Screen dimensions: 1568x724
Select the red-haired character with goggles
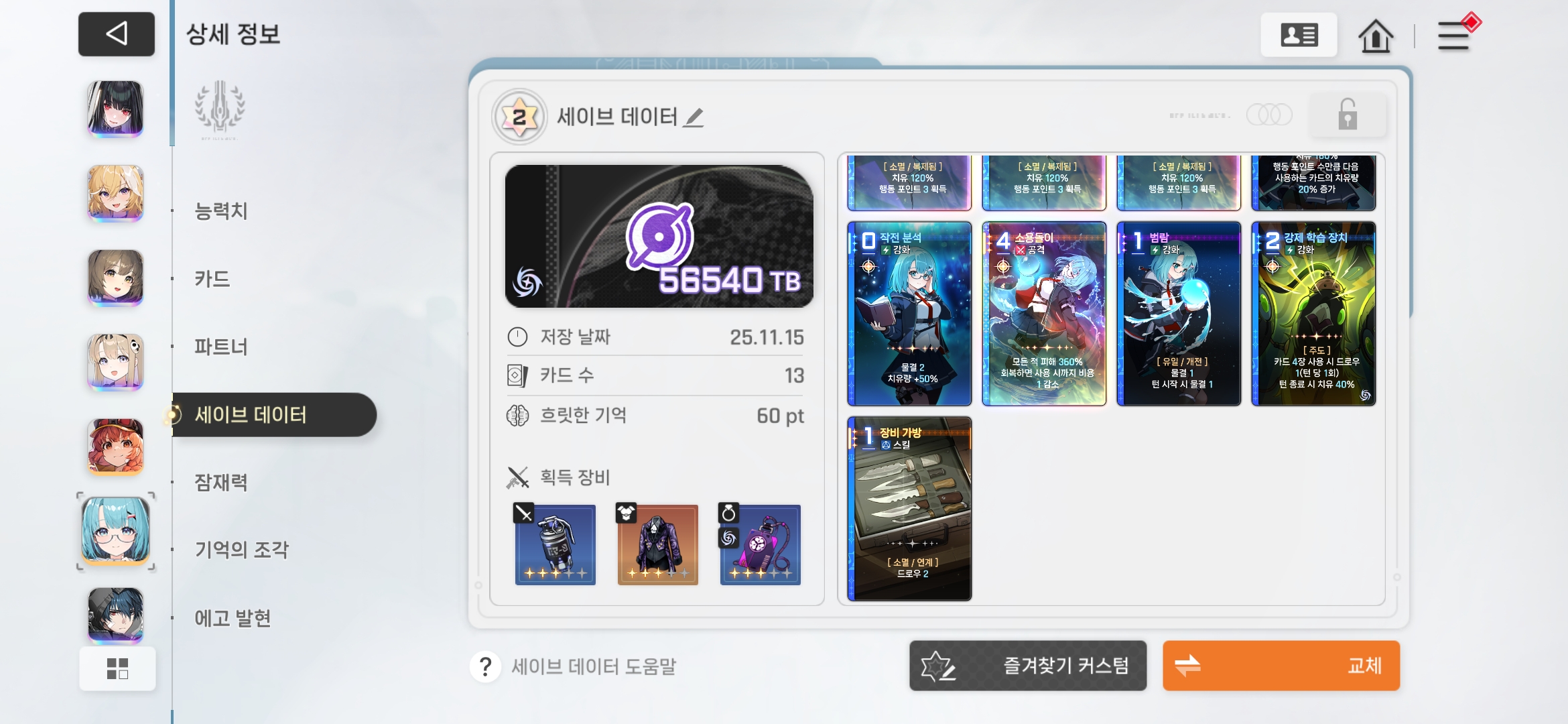(115, 447)
